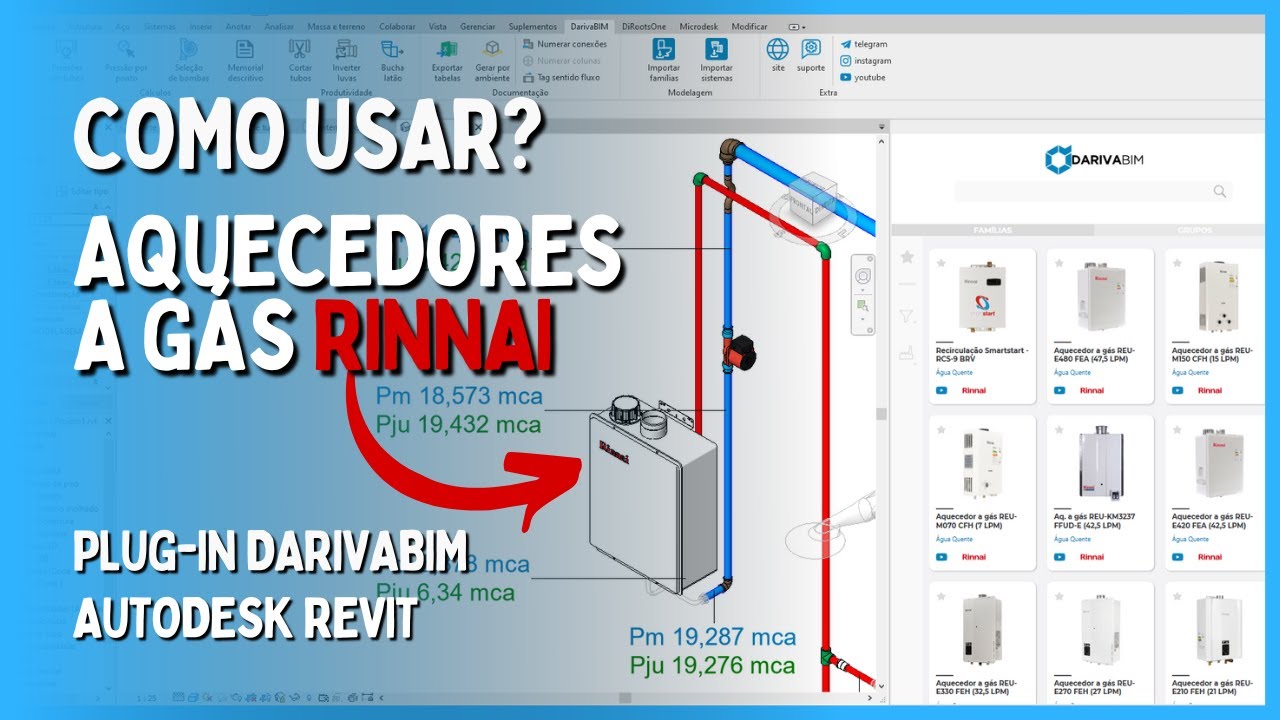This screenshot has height=720, width=1280.
Task: Open the Gerenciar ribbon tab
Action: (x=477, y=25)
